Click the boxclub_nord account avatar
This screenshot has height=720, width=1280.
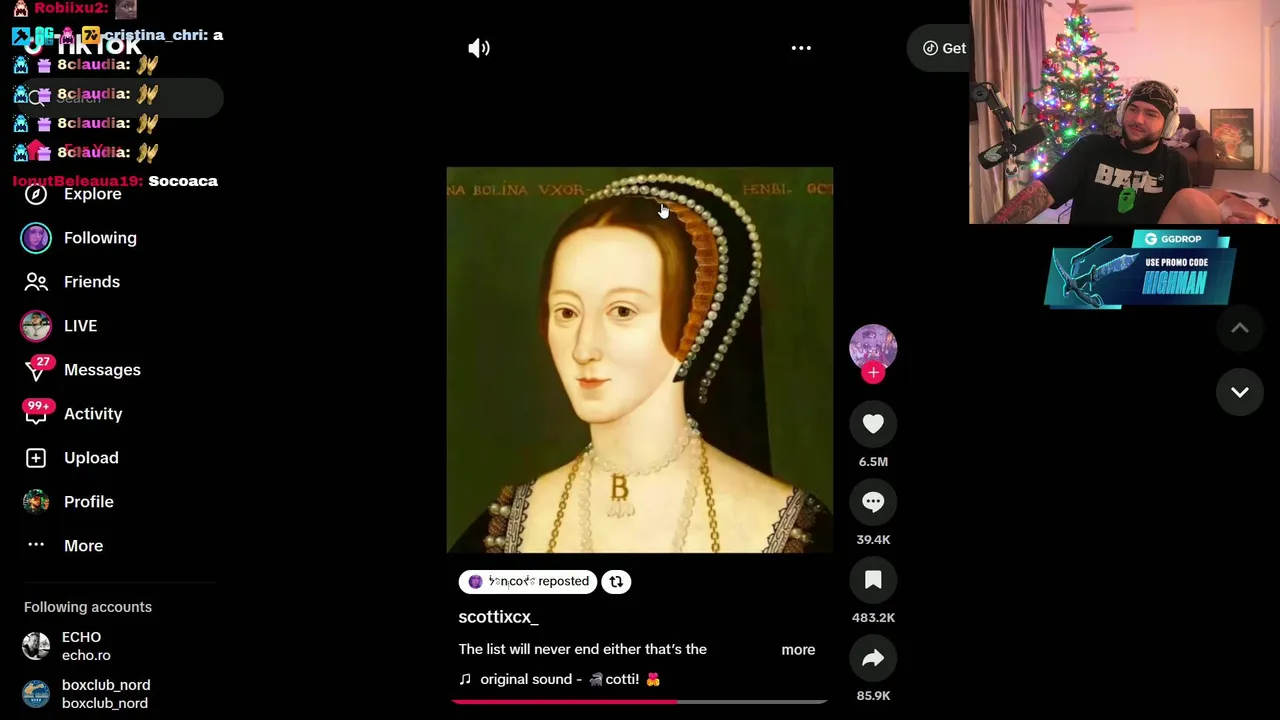click(36, 694)
